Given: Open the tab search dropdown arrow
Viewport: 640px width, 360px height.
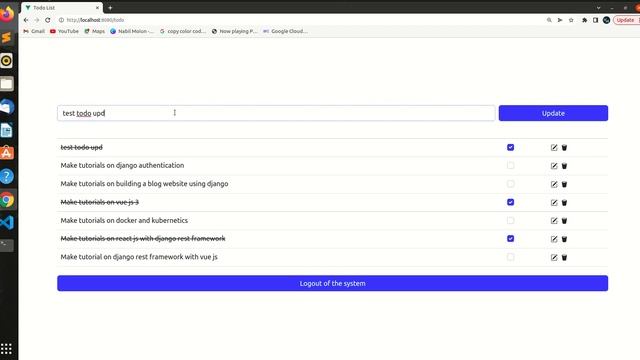Looking at the screenshot, I should tap(598, 8).
